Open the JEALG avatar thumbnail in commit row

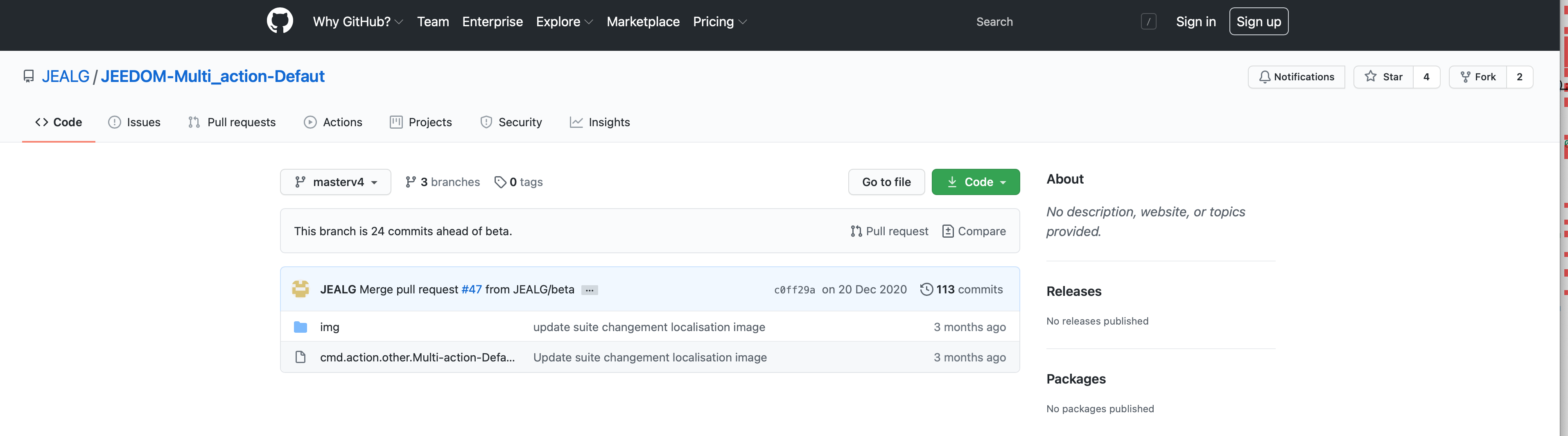[300, 289]
